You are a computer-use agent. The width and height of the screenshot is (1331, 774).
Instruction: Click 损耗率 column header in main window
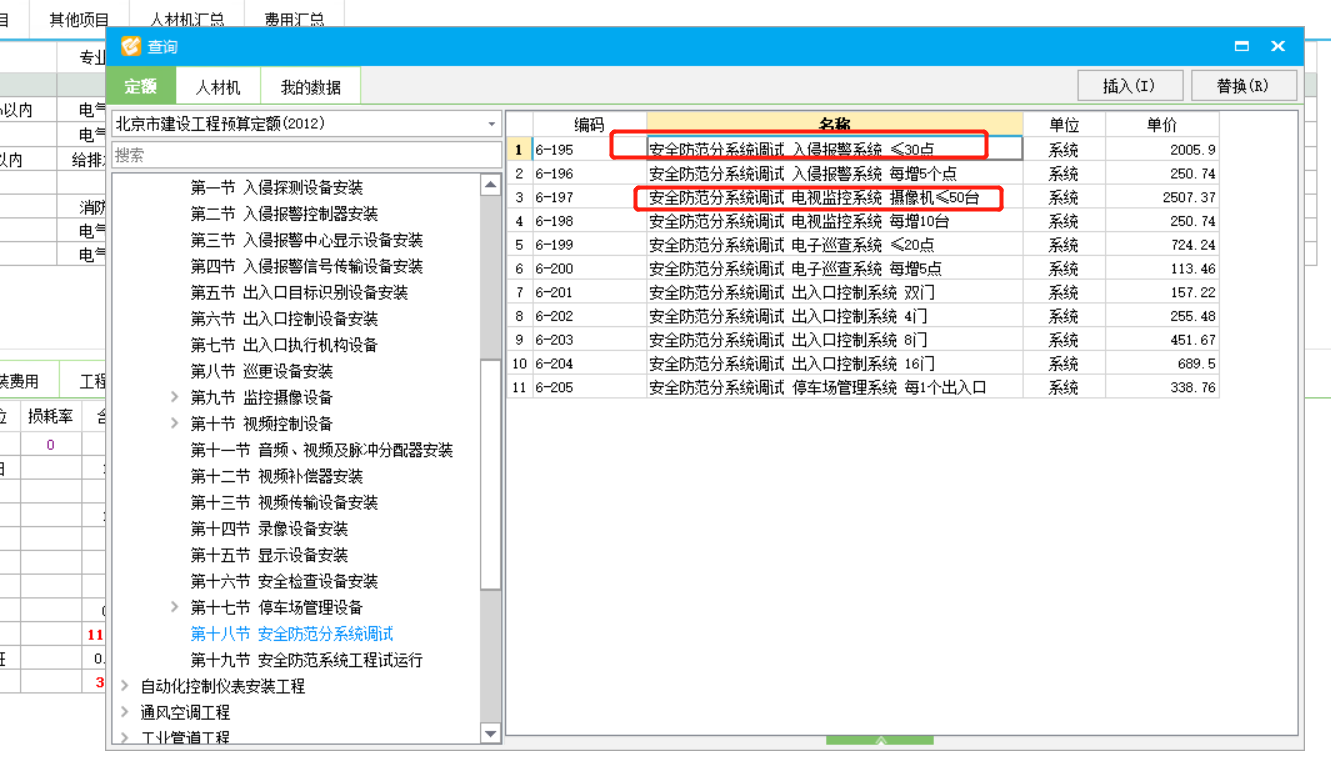pyautogui.click(x=49, y=415)
